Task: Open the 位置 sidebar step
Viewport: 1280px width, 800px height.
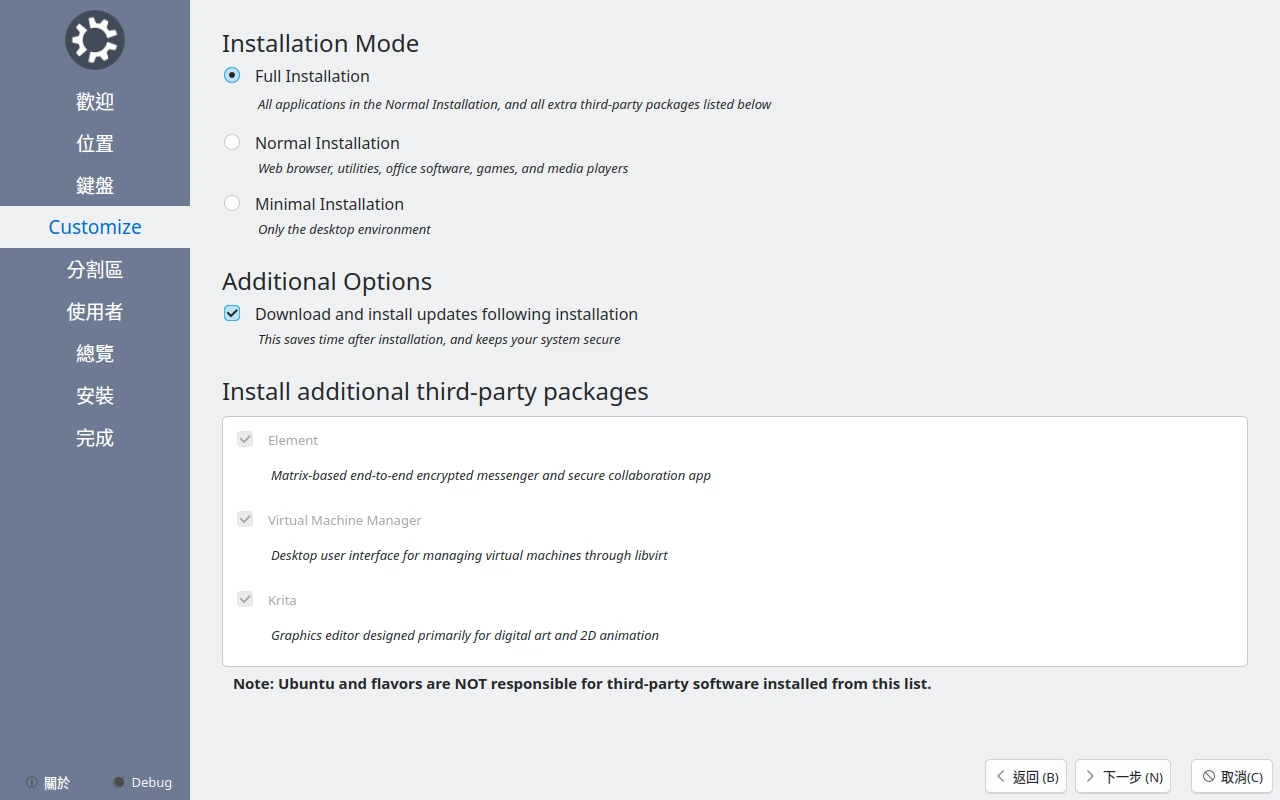Action: pyautogui.click(x=95, y=143)
